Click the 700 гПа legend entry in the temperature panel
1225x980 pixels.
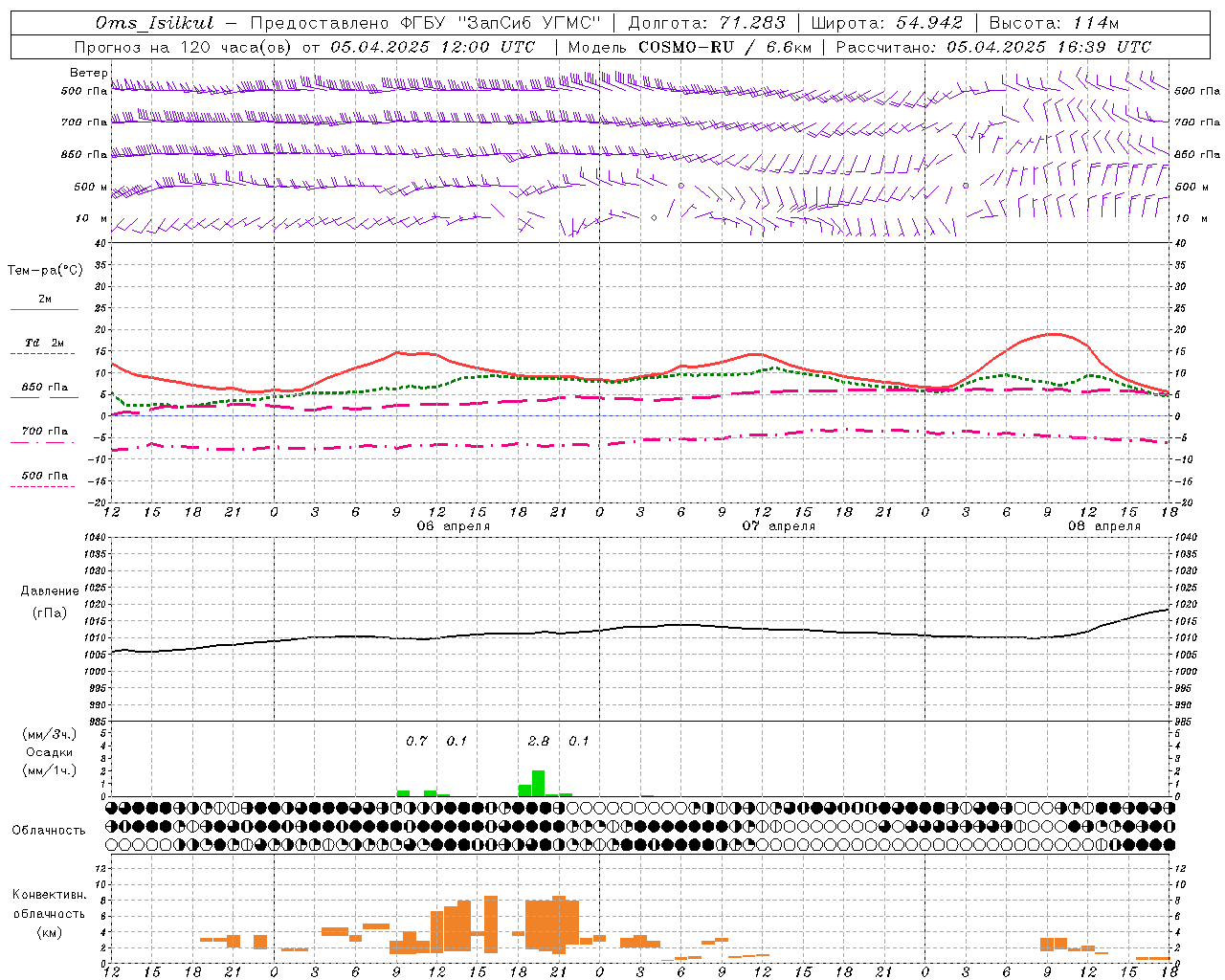click(45, 431)
